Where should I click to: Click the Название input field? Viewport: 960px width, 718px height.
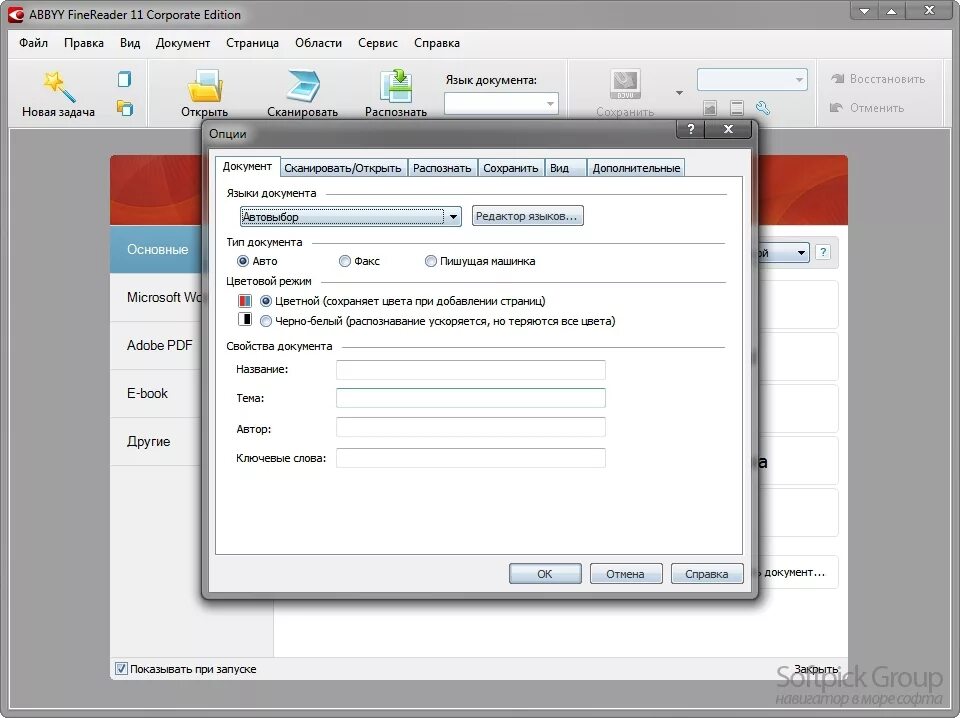(470, 369)
